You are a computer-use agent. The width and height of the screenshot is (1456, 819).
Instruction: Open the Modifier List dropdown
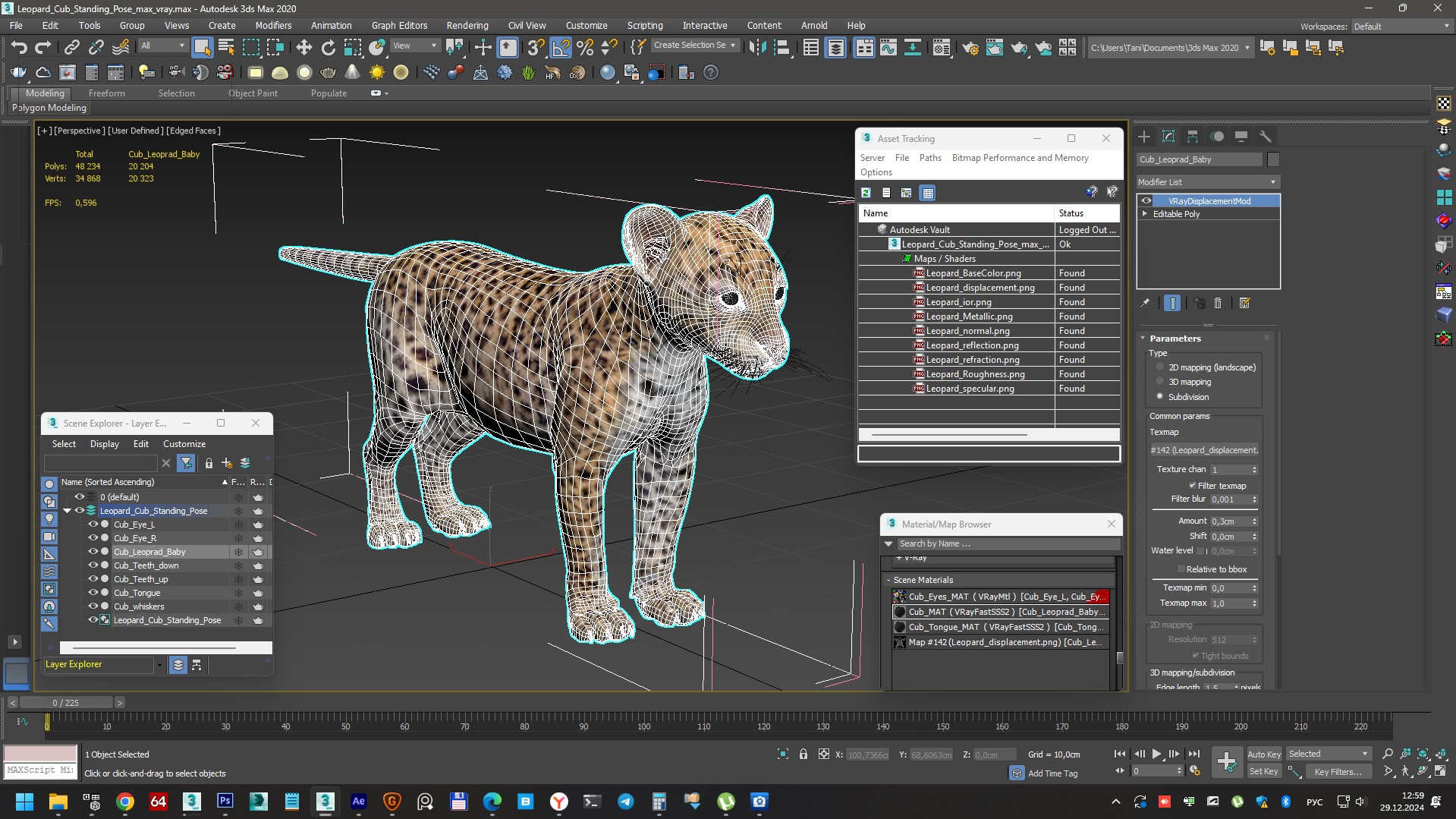click(1208, 182)
